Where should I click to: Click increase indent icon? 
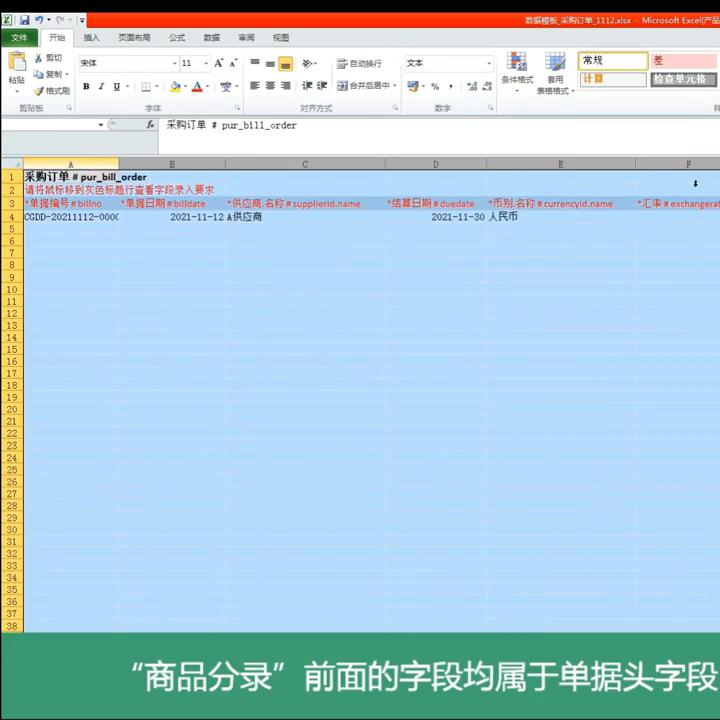coord(322,85)
